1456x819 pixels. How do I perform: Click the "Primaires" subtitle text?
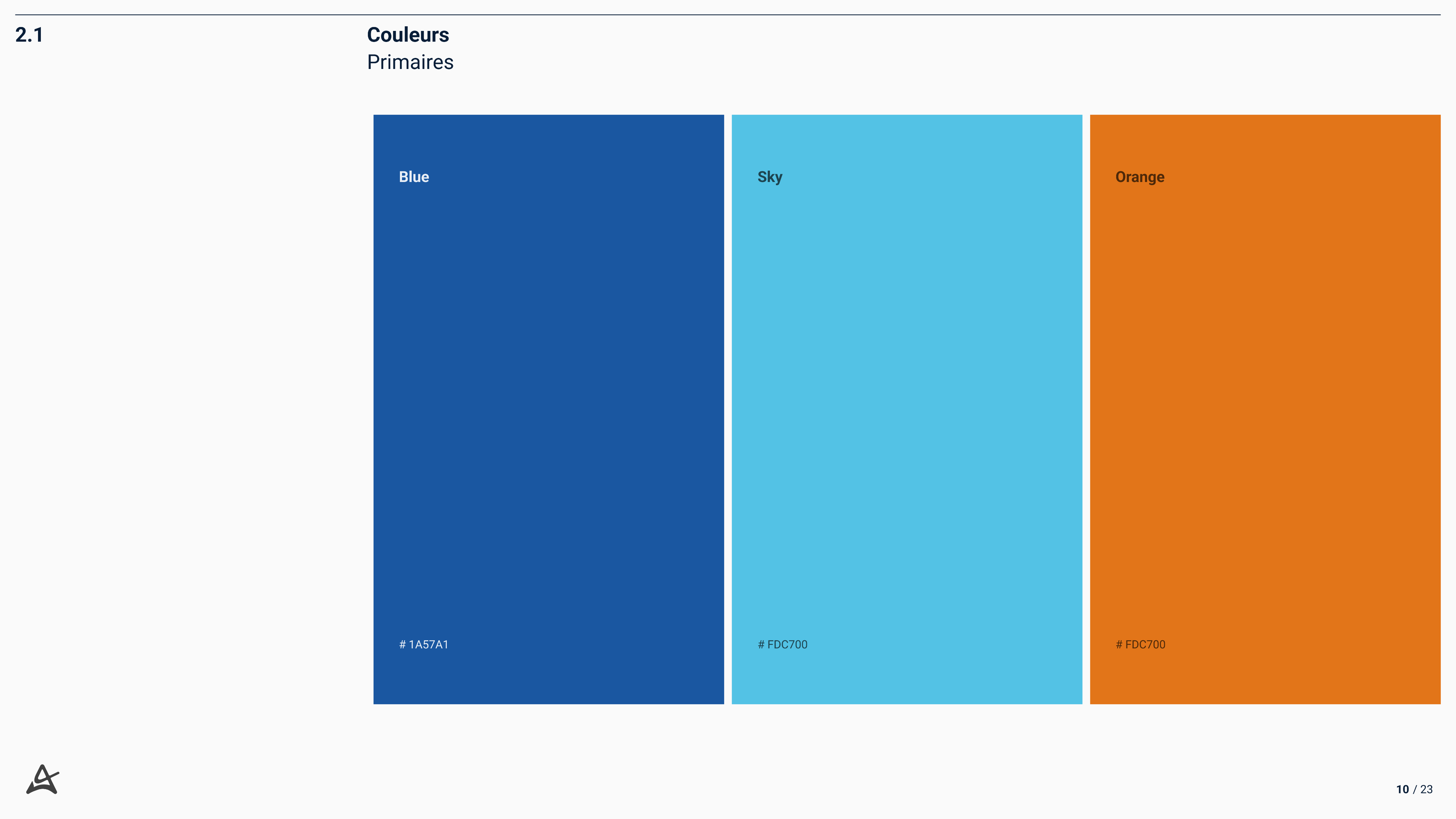coord(410,62)
